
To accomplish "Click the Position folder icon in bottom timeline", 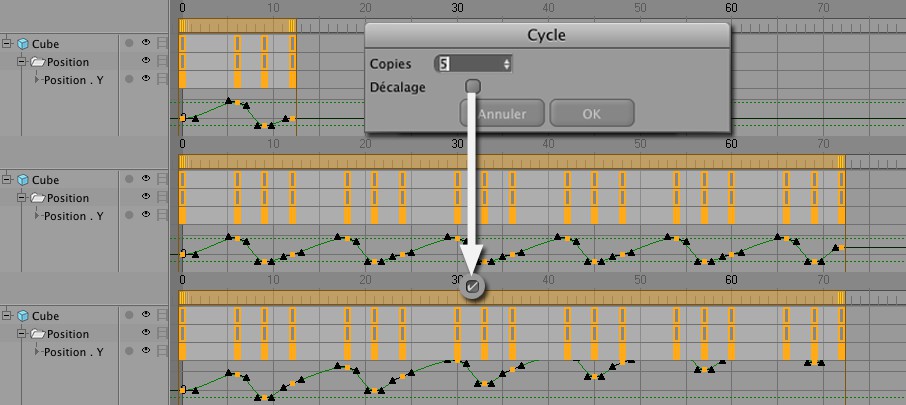I will pyautogui.click(x=38, y=334).
